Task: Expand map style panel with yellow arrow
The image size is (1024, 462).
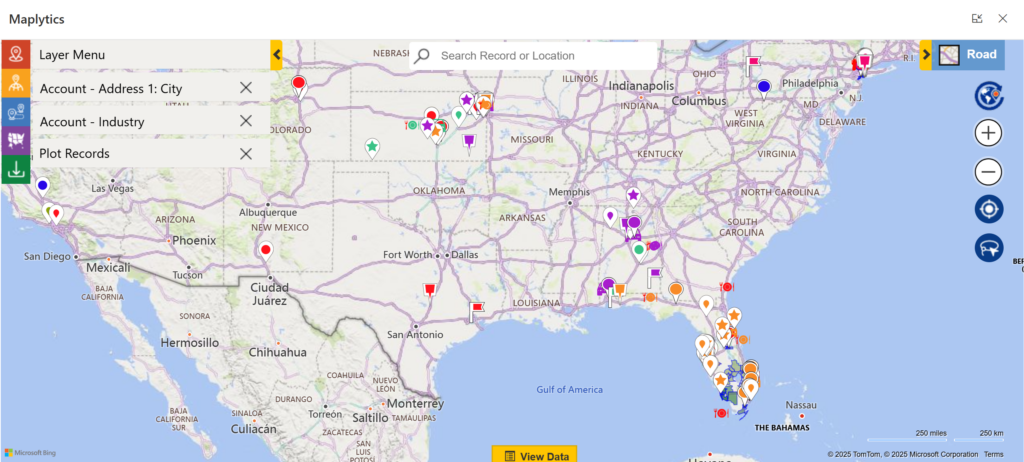Action: (926, 55)
